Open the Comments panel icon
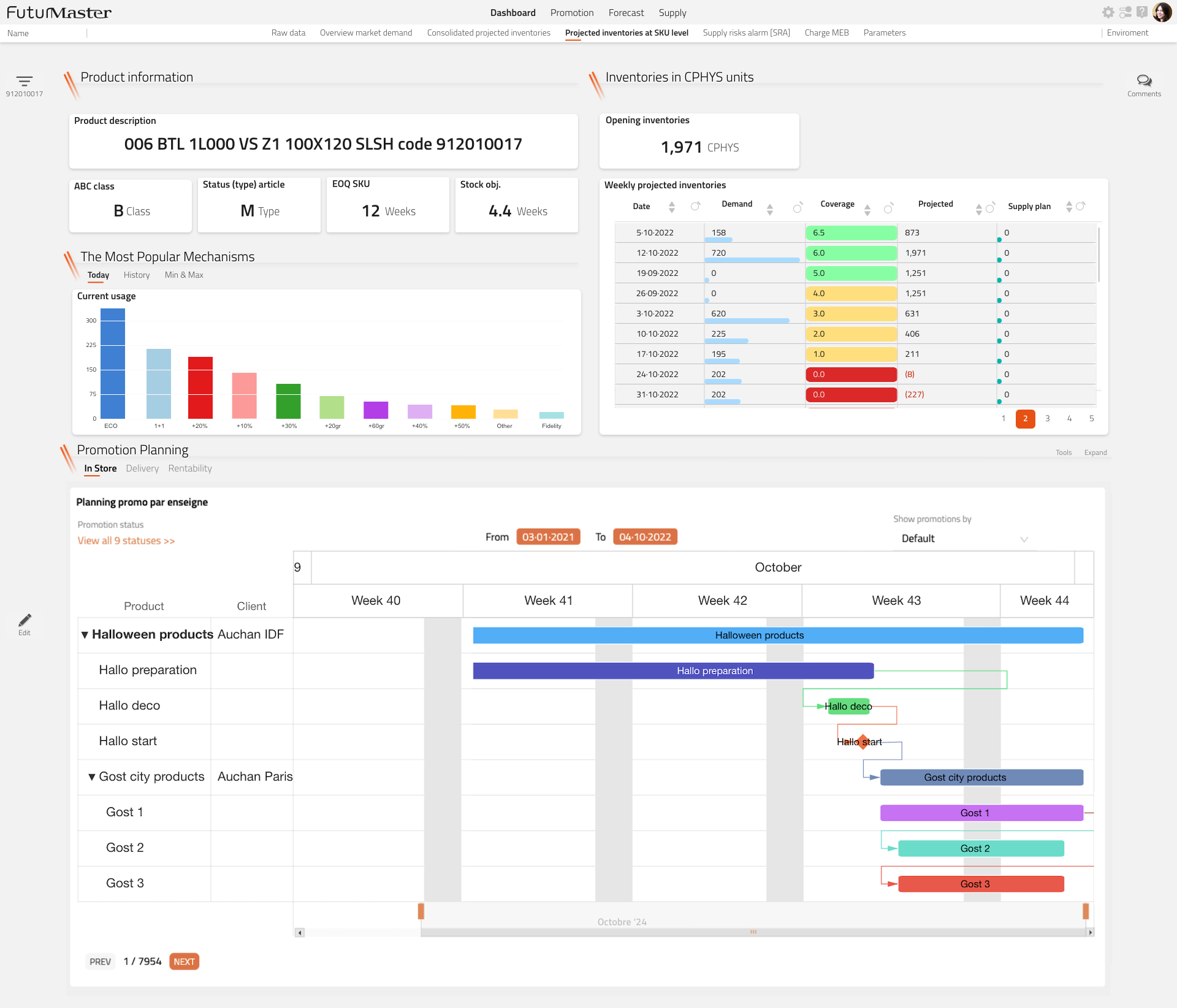 coord(1144,80)
